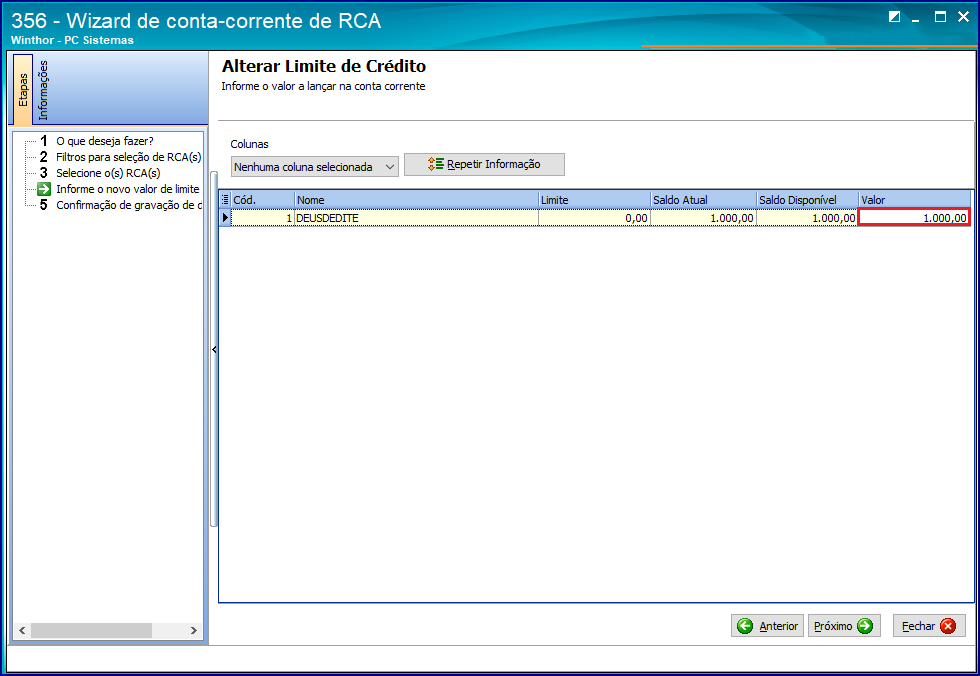Click the Repetir Informação button
The height and width of the screenshot is (676, 980).
tap(484, 164)
